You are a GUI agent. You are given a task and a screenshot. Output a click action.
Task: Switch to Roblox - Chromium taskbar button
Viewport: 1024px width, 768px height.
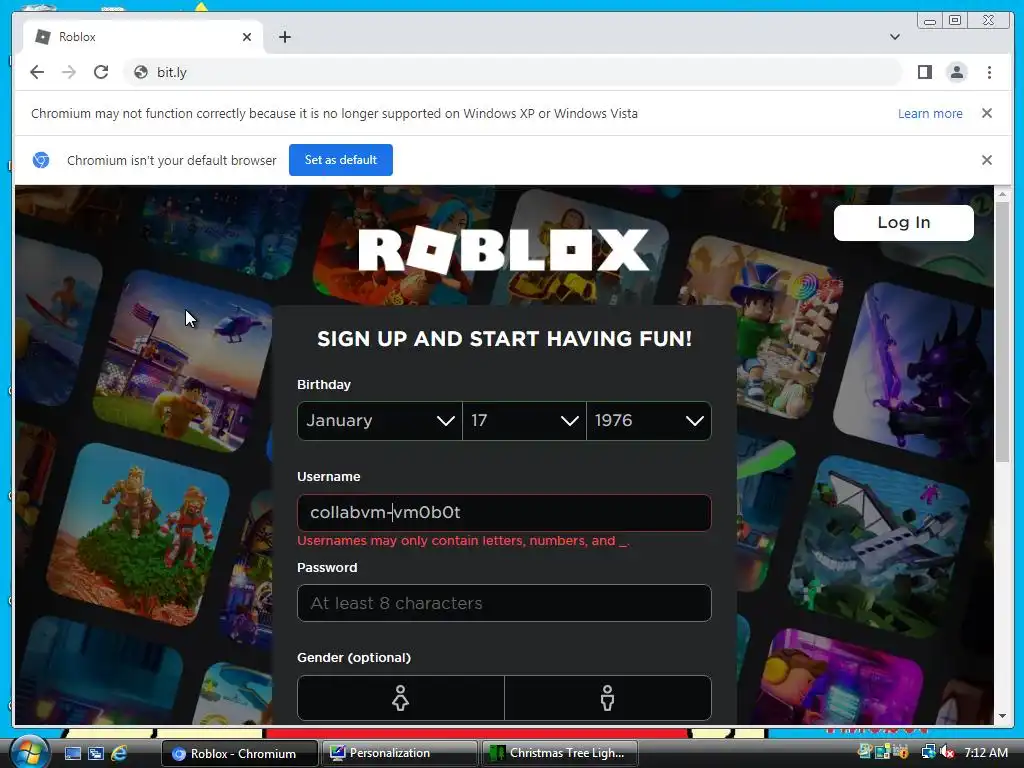(240, 753)
